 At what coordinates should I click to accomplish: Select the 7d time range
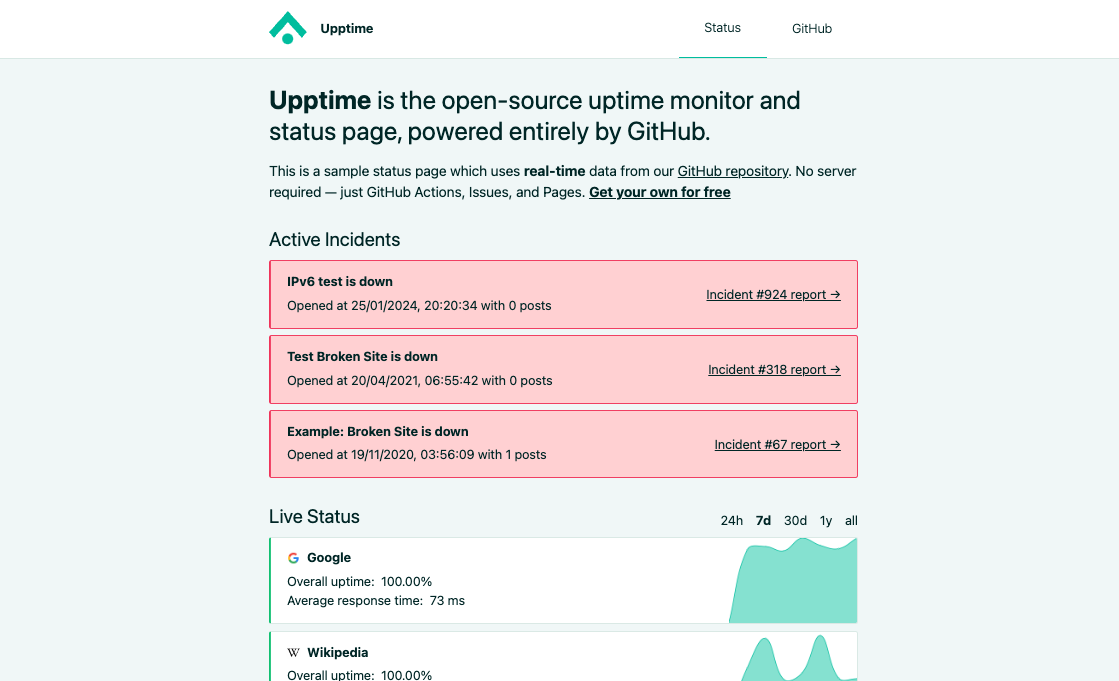[762, 520]
